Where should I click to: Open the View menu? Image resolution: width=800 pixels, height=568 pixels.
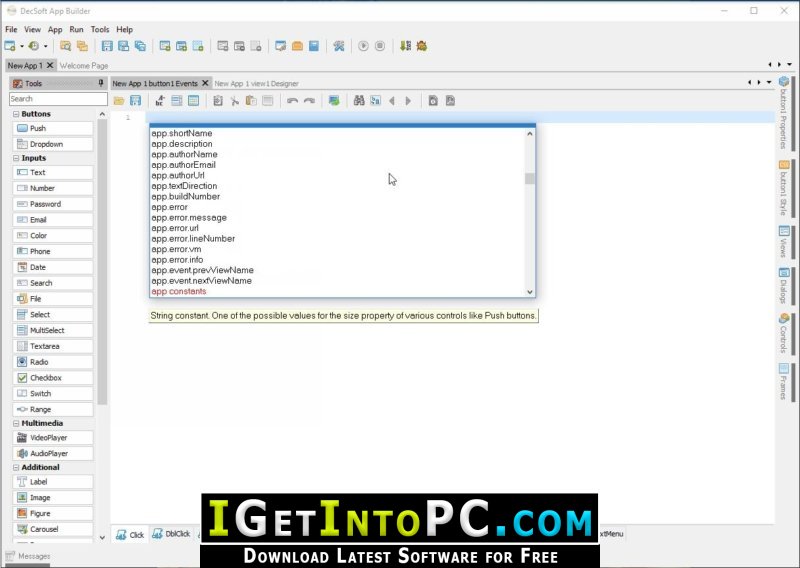[x=32, y=30]
